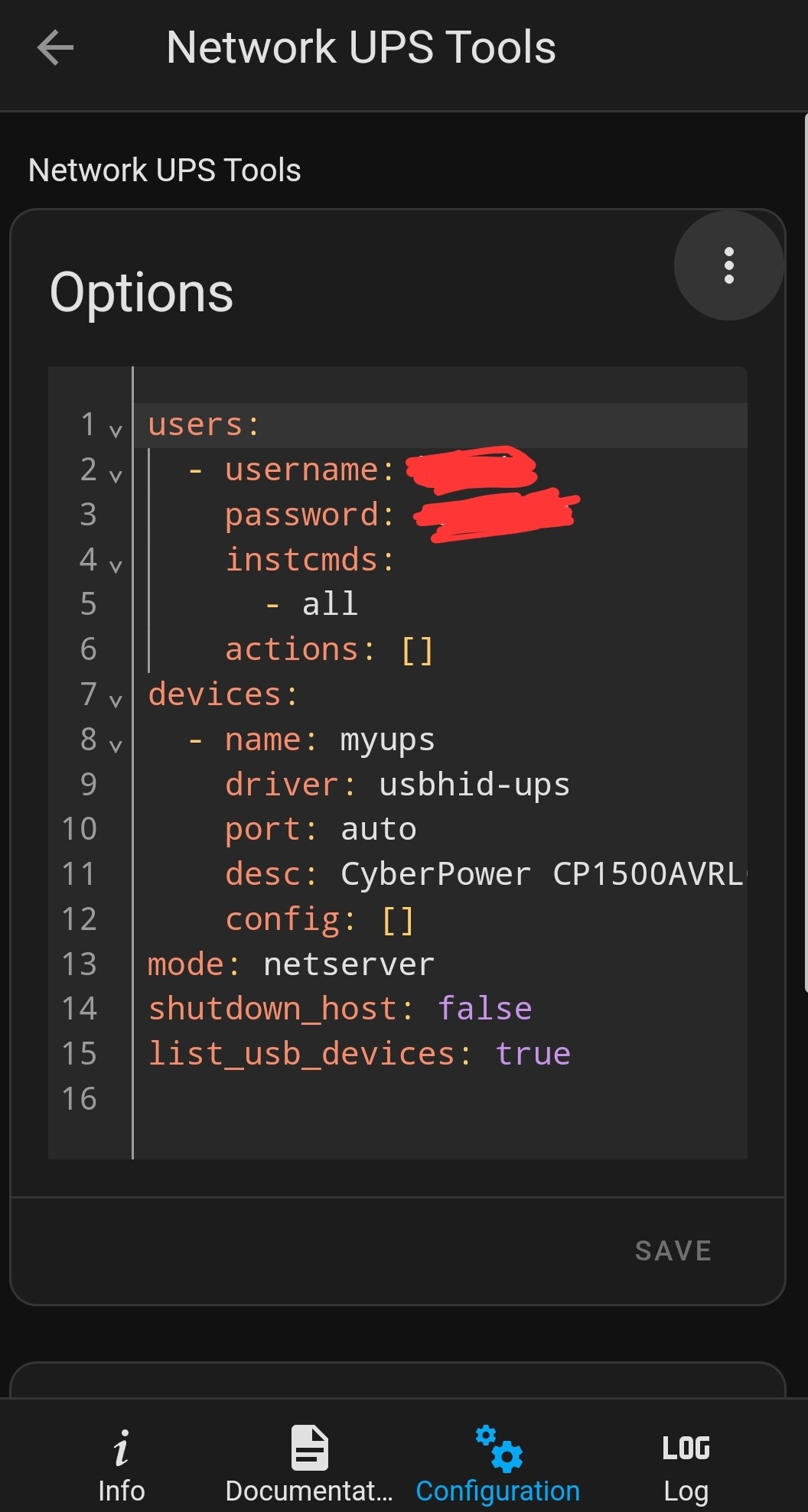
Task: Select the Configuration gears icon
Action: tap(498, 1448)
